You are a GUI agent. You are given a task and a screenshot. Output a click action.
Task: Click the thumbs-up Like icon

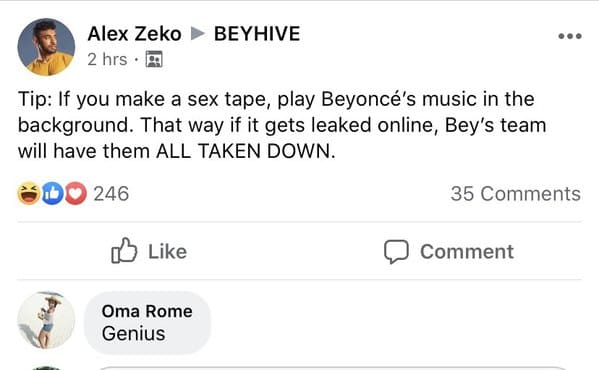pyautogui.click(x=124, y=250)
